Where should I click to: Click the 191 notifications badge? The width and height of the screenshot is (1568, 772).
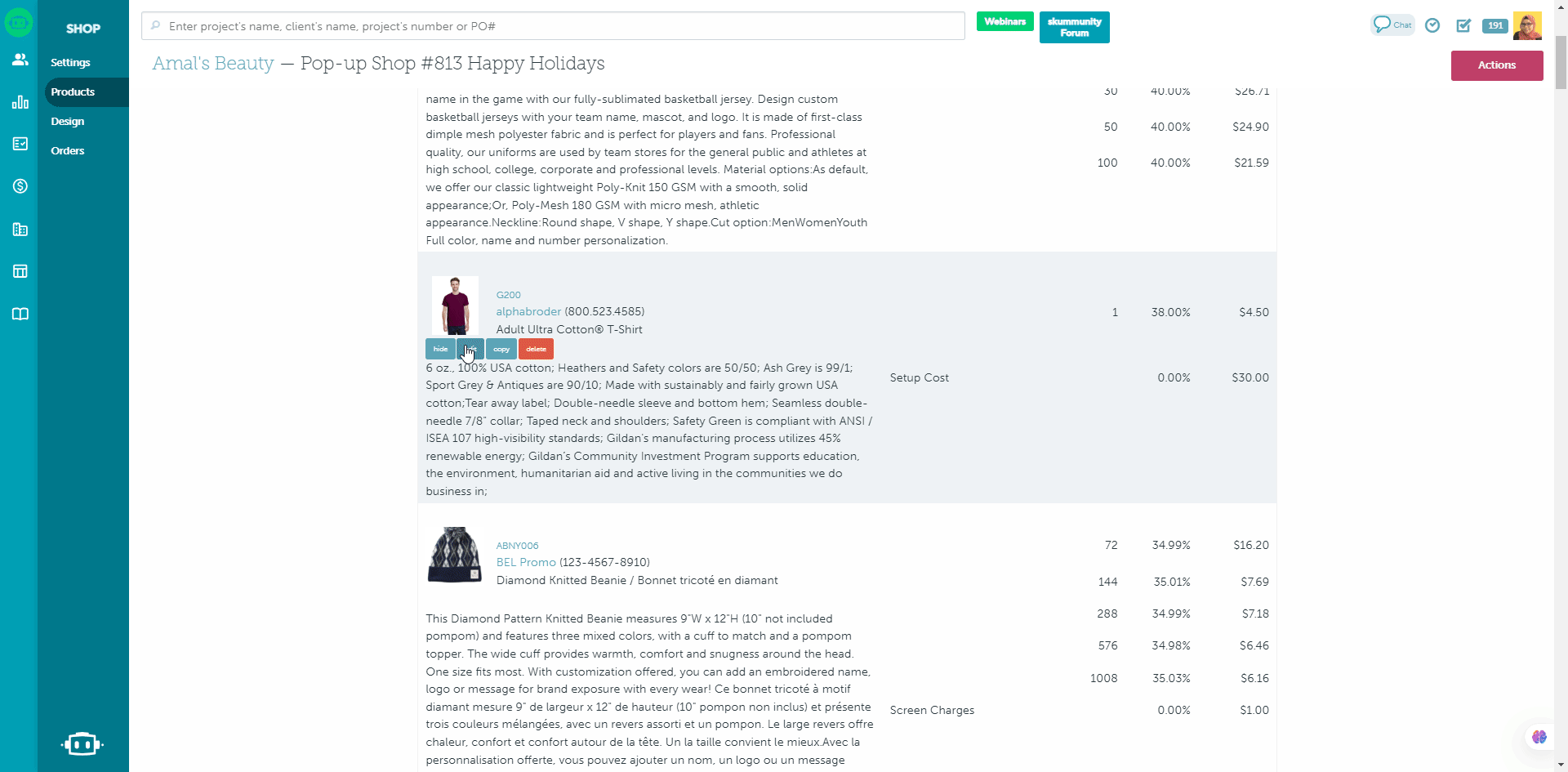[x=1494, y=26]
